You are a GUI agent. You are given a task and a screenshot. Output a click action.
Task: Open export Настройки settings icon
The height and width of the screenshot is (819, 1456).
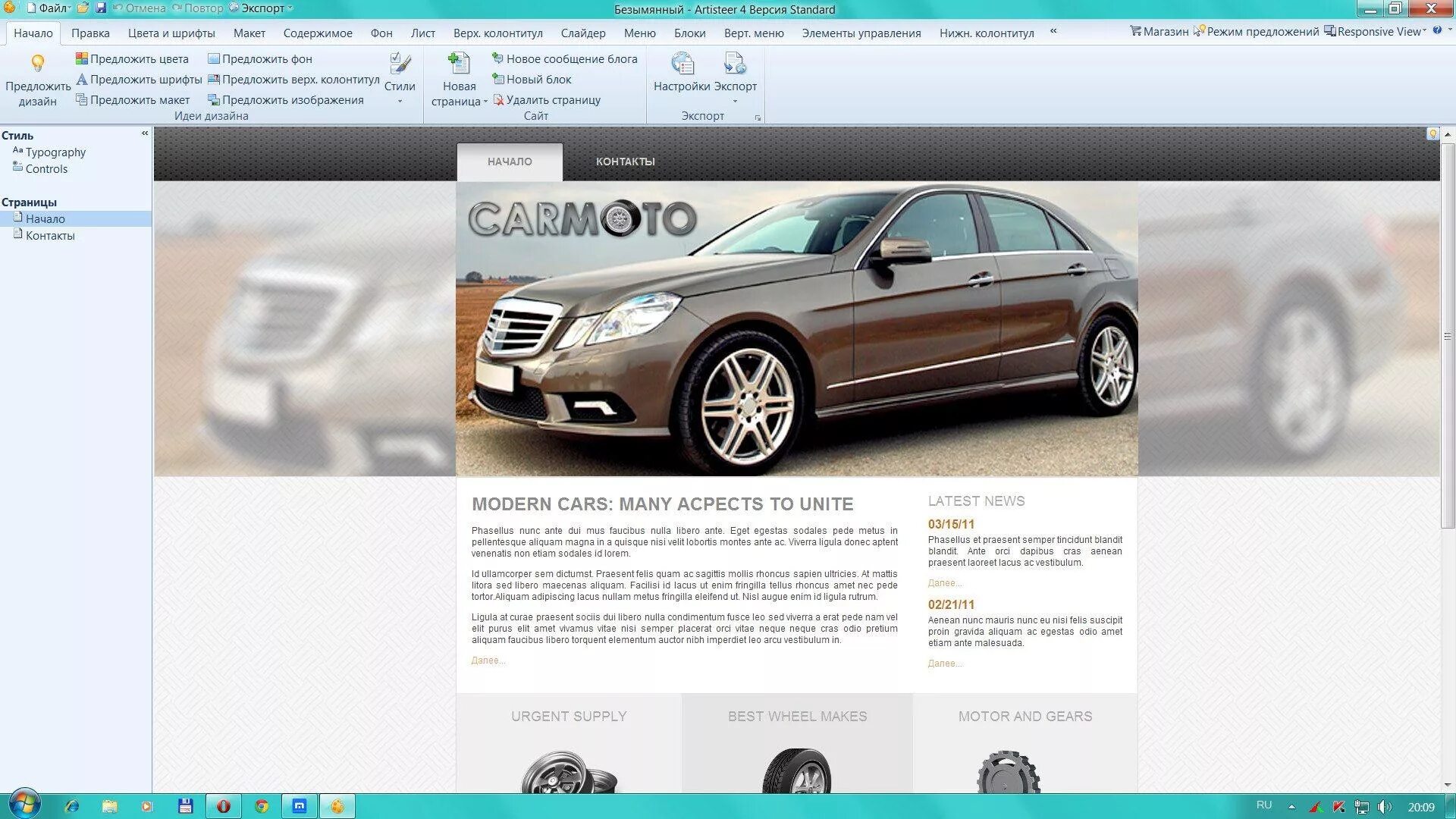click(x=682, y=63)
